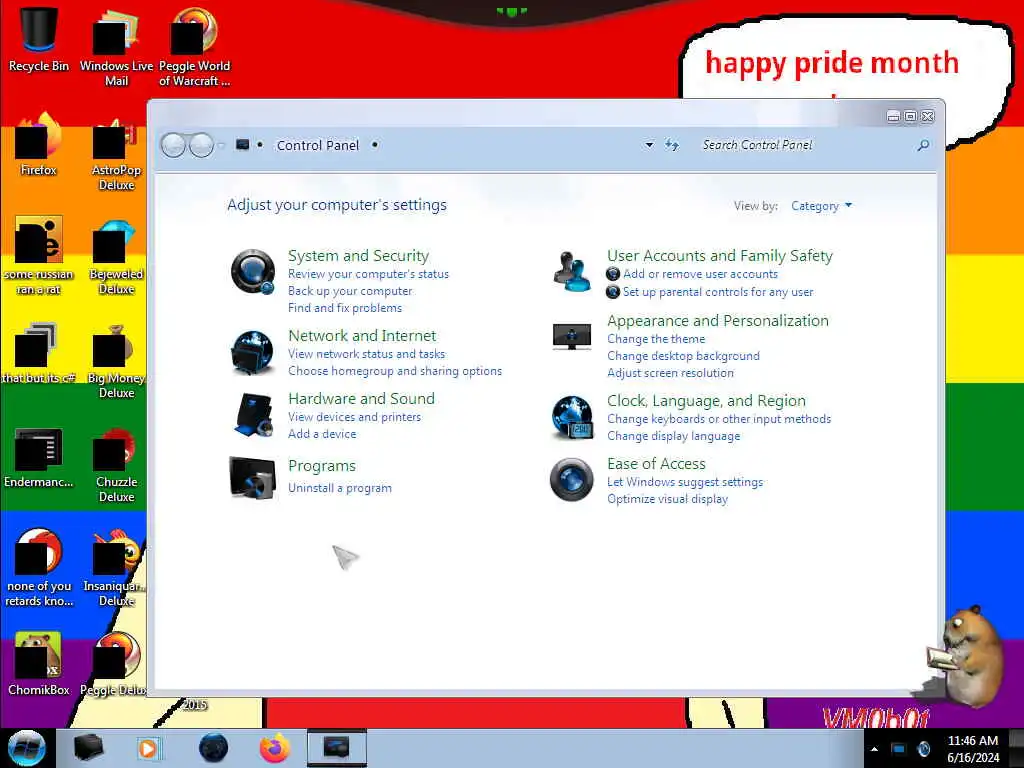Viewport: 1024px width, 768px height.
Task: Click Find and fix problems link
Action: click(x=345, y=308)
